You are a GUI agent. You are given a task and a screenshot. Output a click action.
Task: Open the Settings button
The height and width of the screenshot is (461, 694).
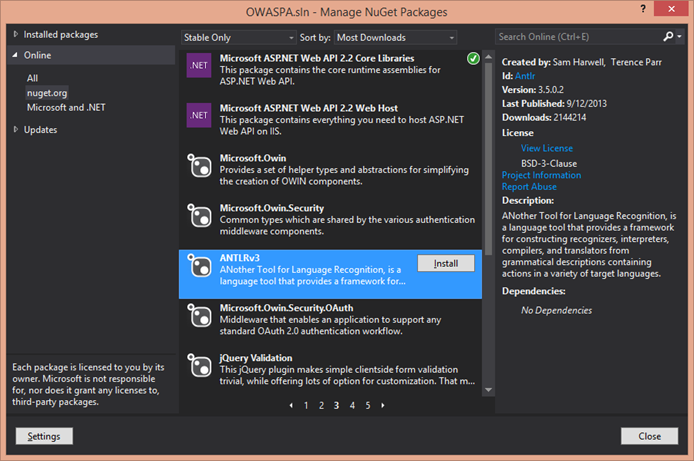tap(44, 436)
